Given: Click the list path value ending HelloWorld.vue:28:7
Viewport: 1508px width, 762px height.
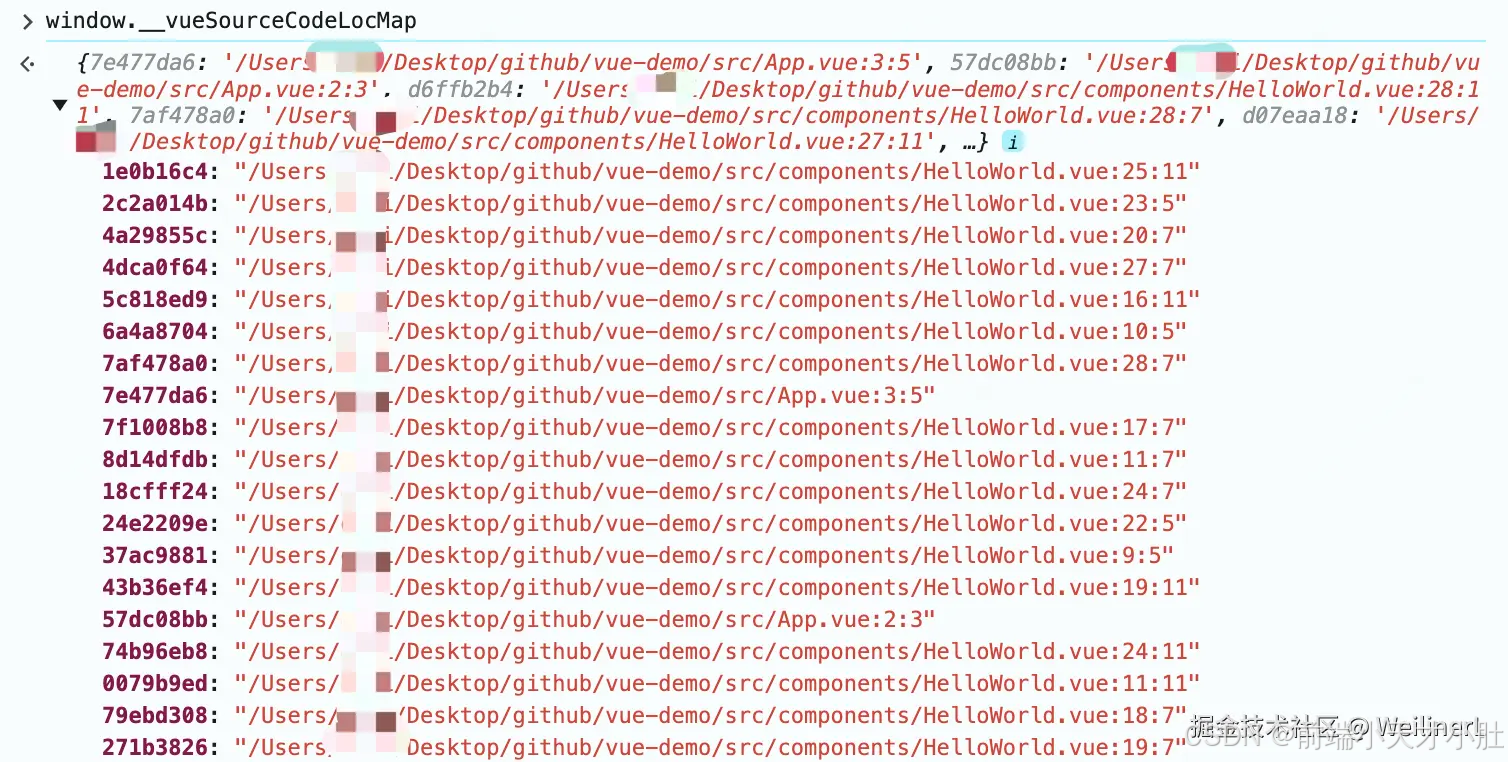Looking at the screenshot, I should coord(711,363).
